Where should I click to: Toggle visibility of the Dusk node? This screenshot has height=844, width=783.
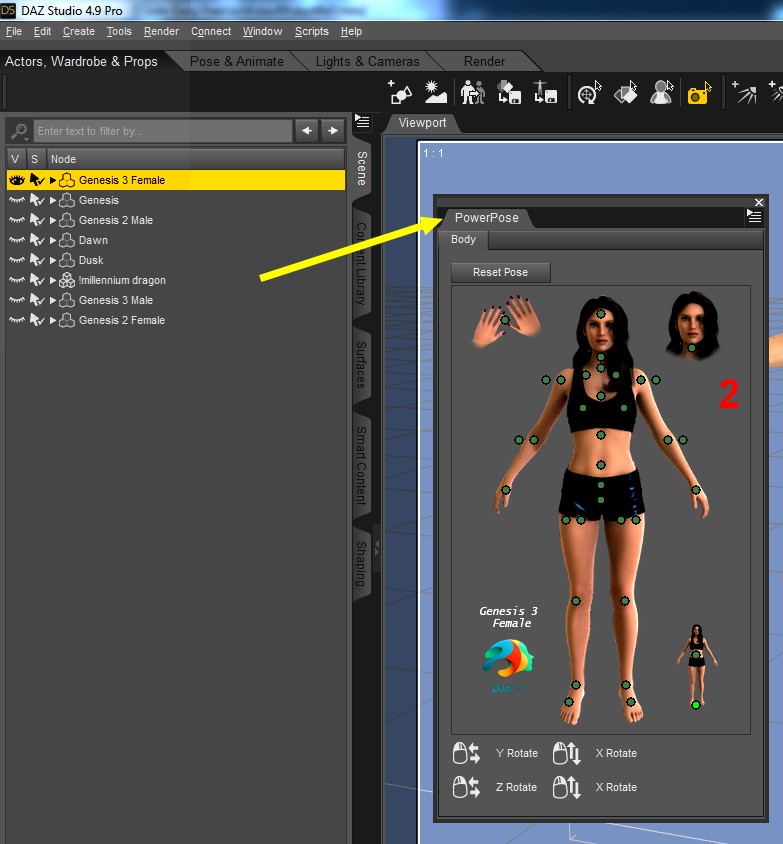[17, 260]
